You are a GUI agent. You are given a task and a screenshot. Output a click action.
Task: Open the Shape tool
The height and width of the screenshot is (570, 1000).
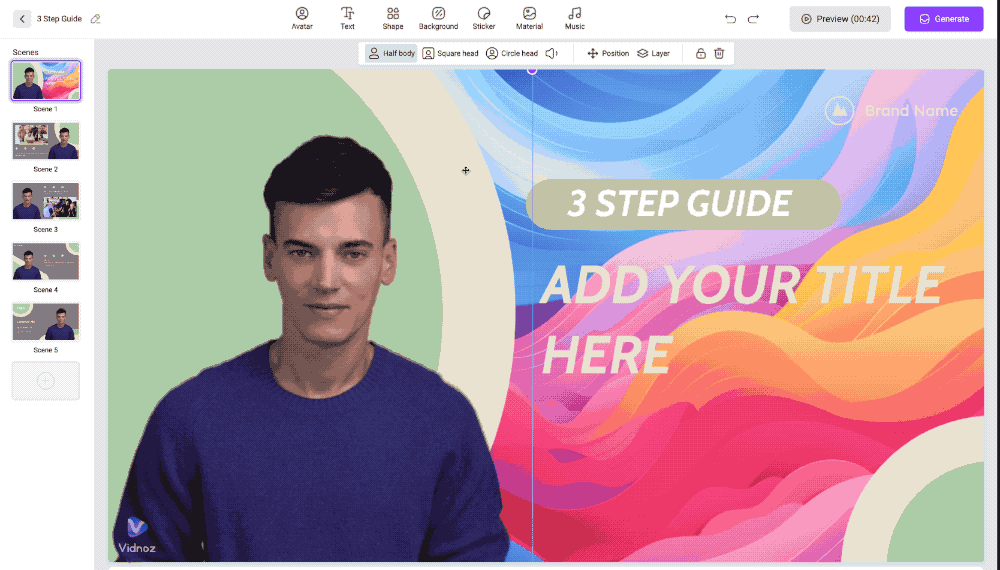(393, 18)
